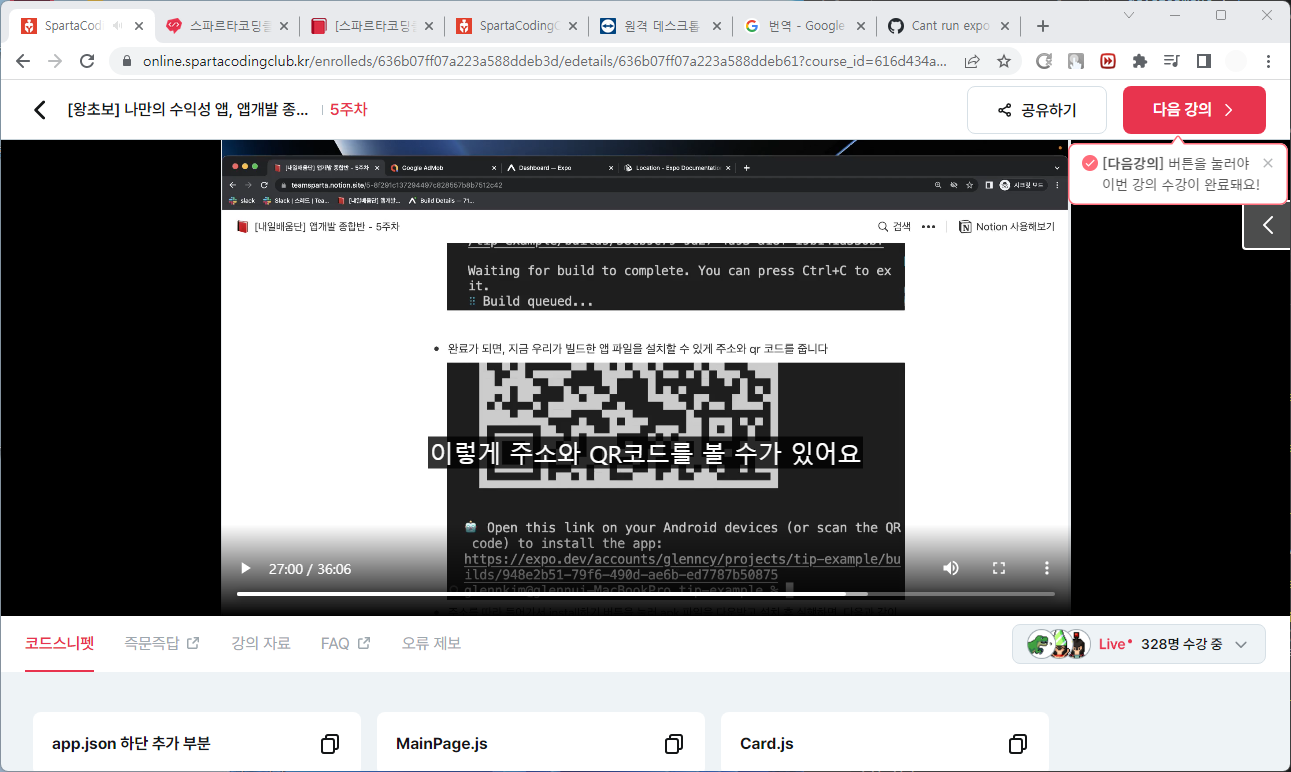Click the audio indicator on the SpartaCoding tab
This screenshot has width=1291, height=772.
coord(117,26)
